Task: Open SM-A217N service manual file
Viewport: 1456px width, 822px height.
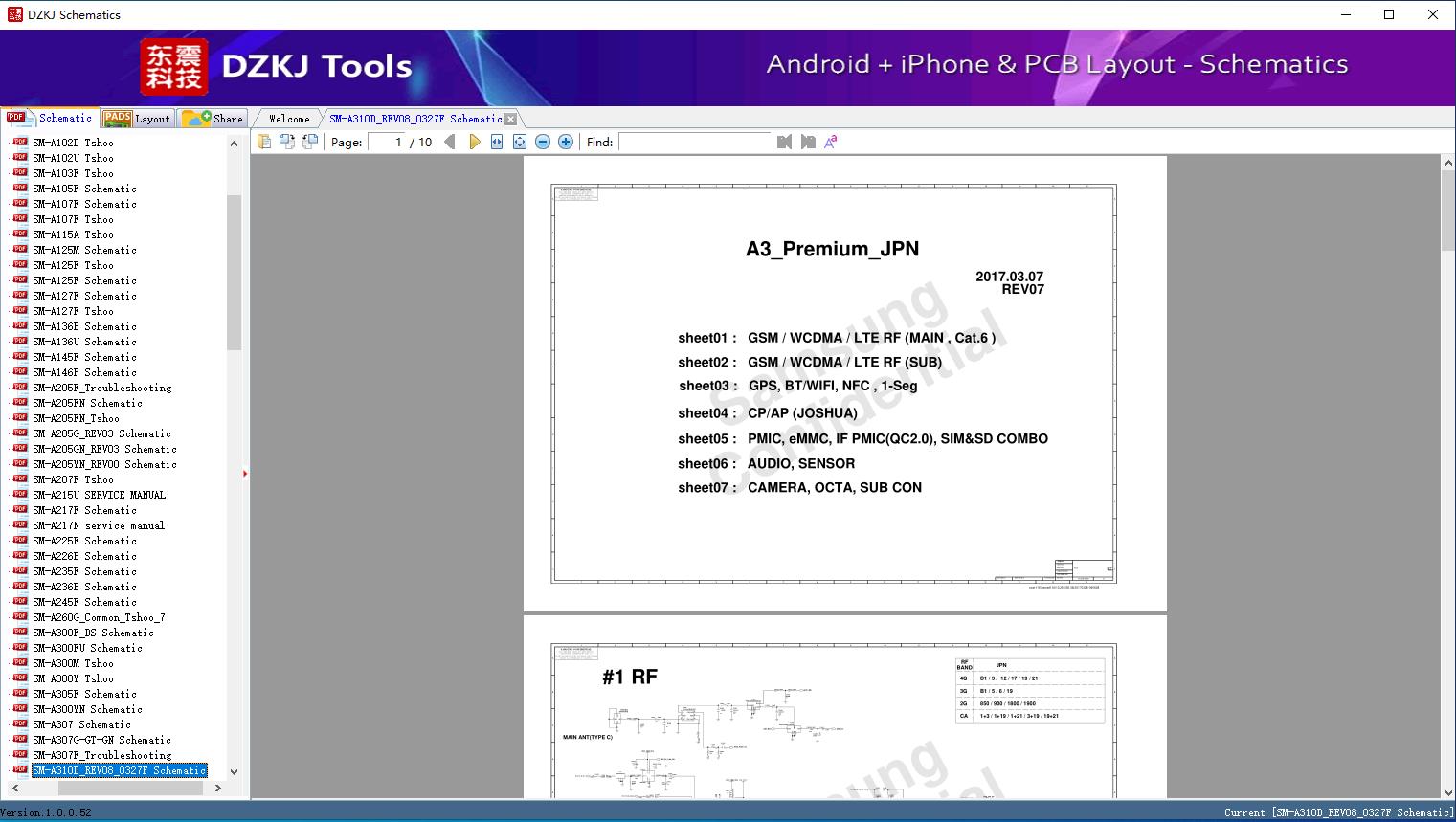Action: pyautogui.click(x=99, y=525)
